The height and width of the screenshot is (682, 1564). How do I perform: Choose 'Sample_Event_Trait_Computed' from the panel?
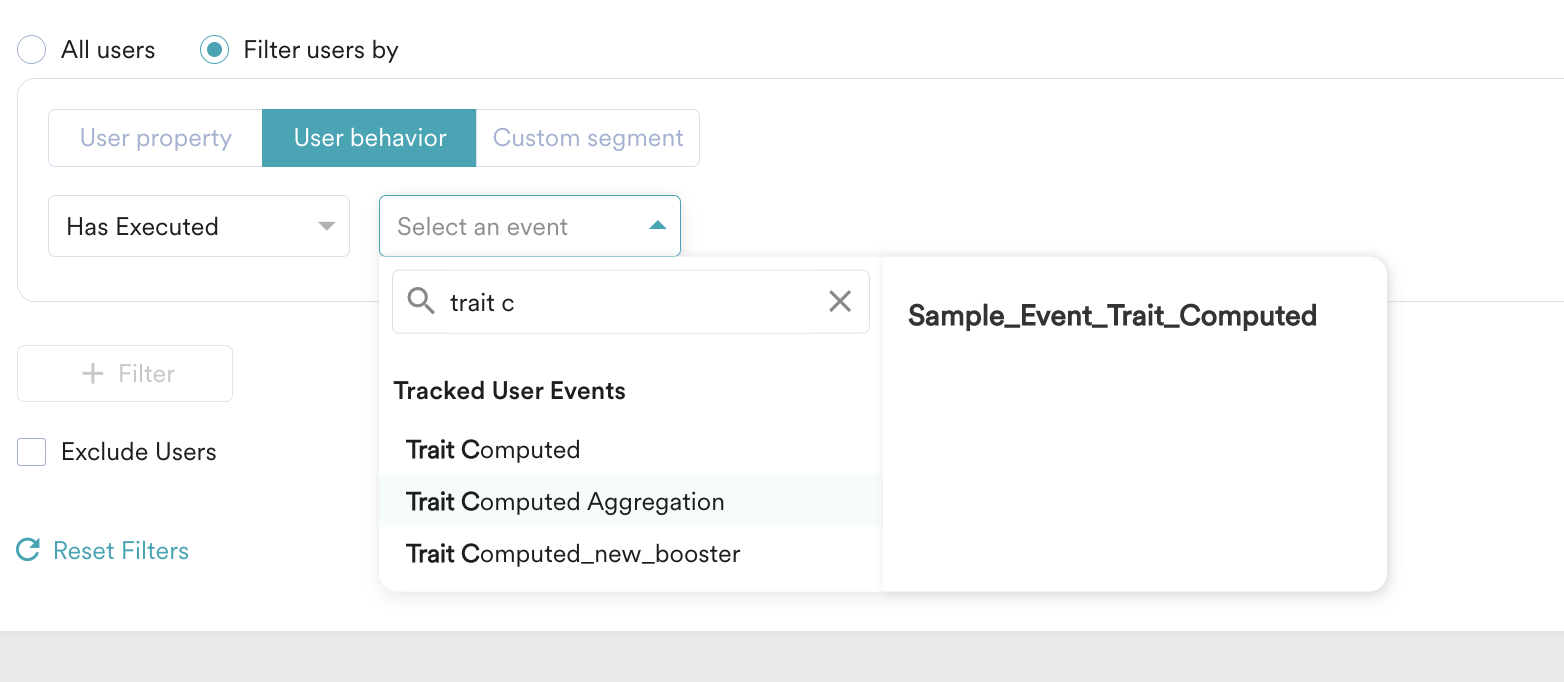1111,315
